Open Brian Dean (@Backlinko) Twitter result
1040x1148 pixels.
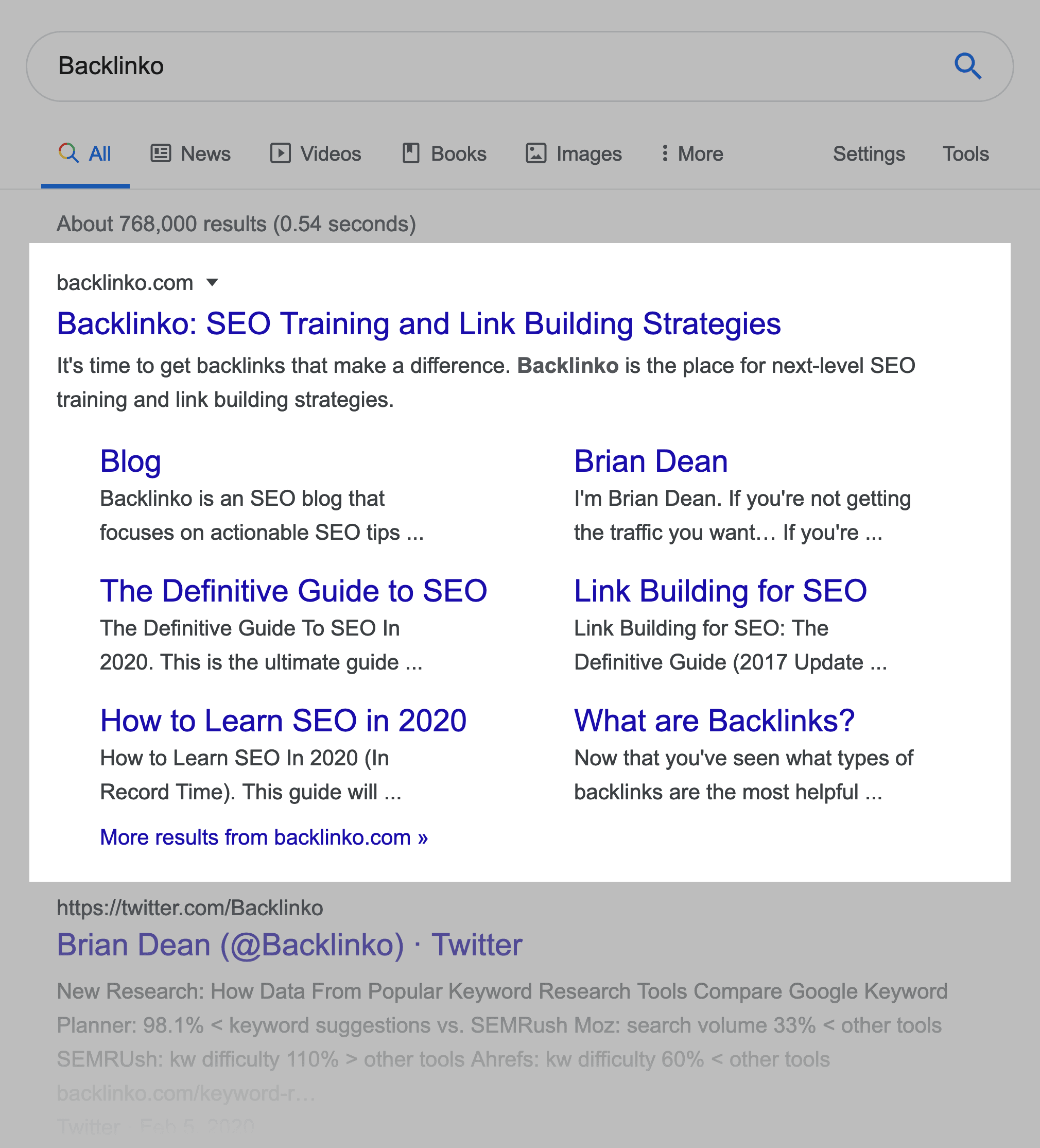point(289,945)
